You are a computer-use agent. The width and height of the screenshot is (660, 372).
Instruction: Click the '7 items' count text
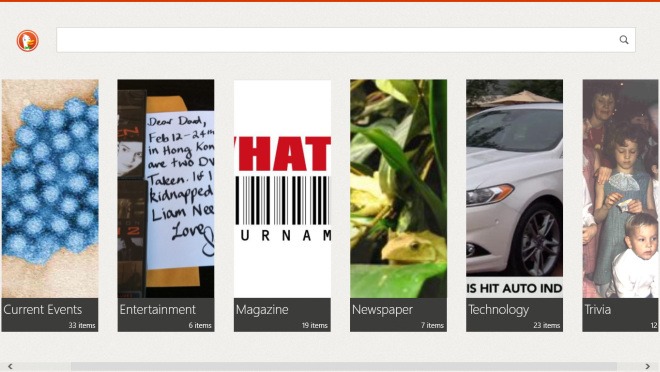click(x=432, y=325)
